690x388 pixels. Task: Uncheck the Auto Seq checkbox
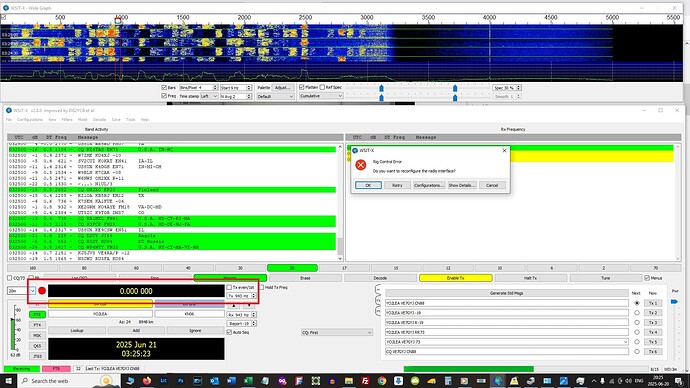coord(229,332)
